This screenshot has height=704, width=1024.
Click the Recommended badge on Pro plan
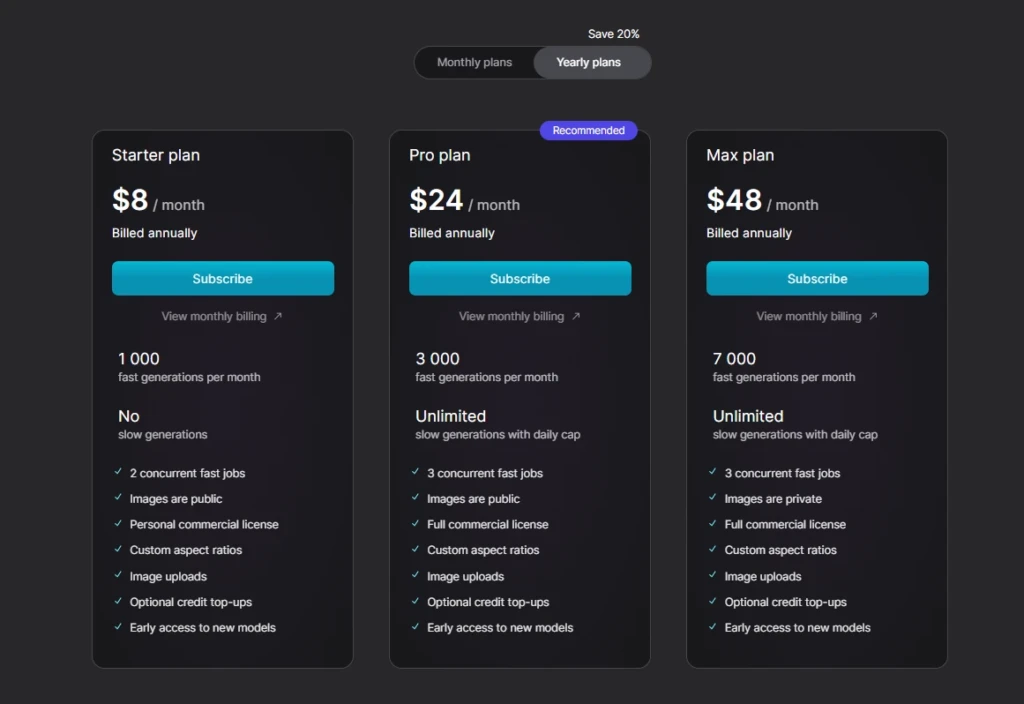(x=588, y=131)
